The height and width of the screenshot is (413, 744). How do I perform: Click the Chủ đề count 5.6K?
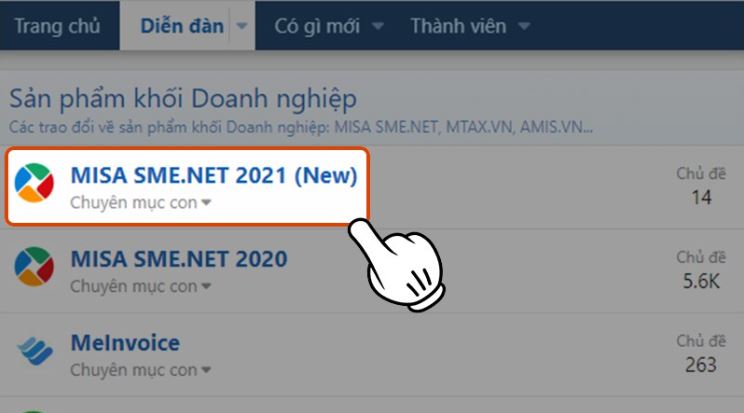tap(701, 281)
